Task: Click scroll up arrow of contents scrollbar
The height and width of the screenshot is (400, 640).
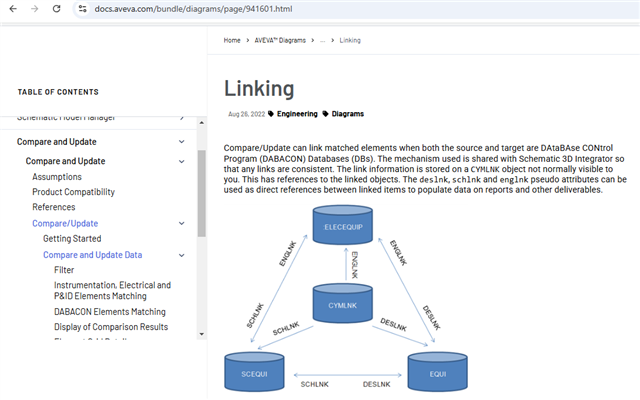Action: click(x=202, y=123)
